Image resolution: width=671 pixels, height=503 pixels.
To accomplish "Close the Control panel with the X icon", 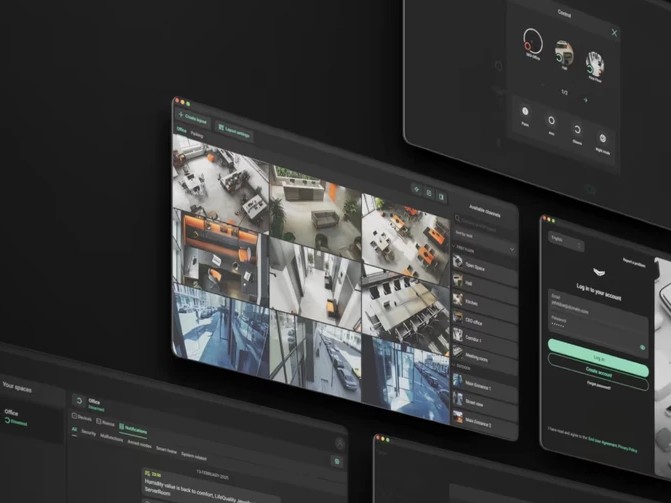I will 614,33.
